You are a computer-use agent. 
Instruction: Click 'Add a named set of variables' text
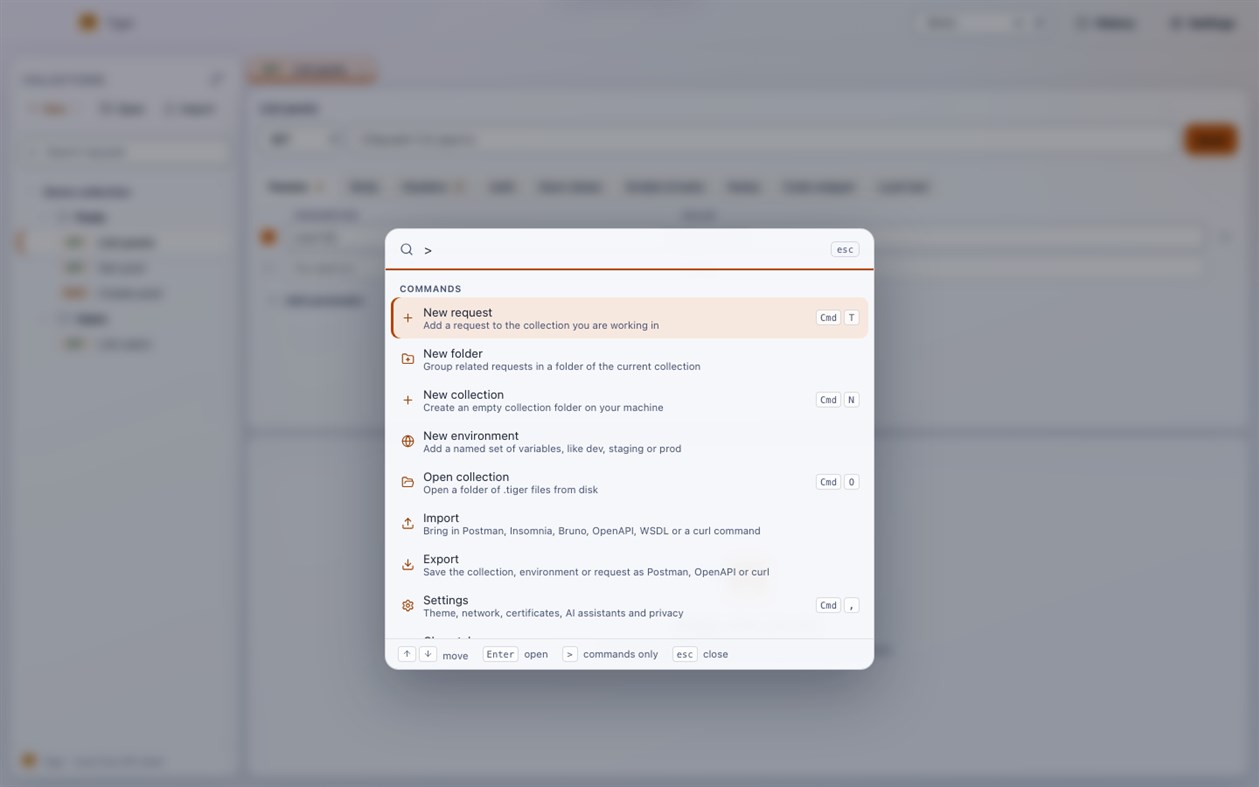pyautogui.click(x=552, y=449)
